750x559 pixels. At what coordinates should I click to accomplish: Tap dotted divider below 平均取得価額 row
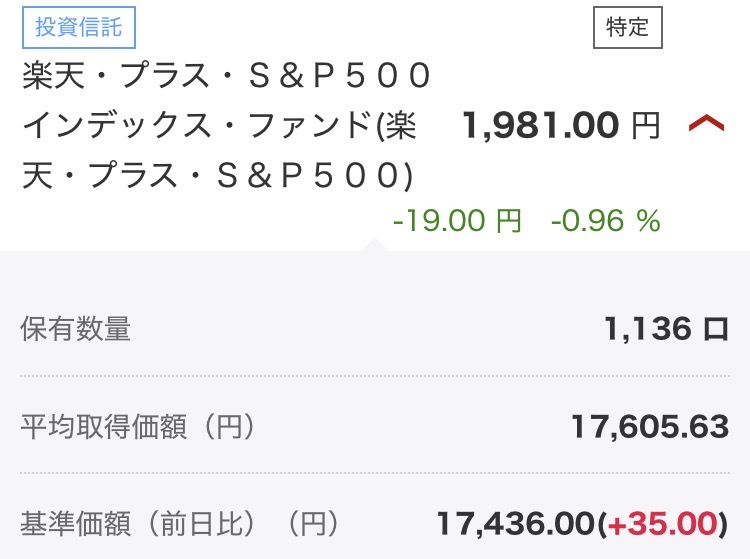pos(375,475)
